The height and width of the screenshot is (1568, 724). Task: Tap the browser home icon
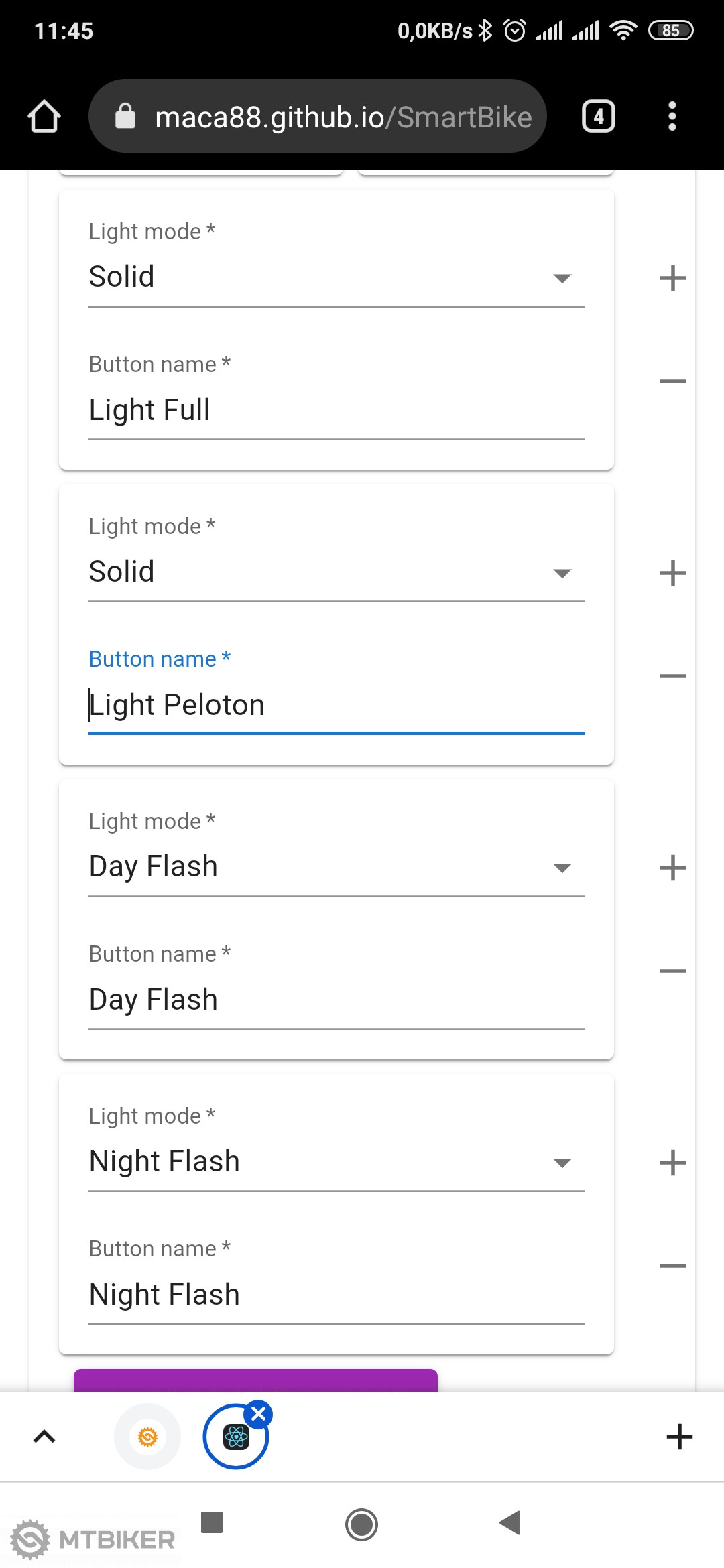[44, 117]
